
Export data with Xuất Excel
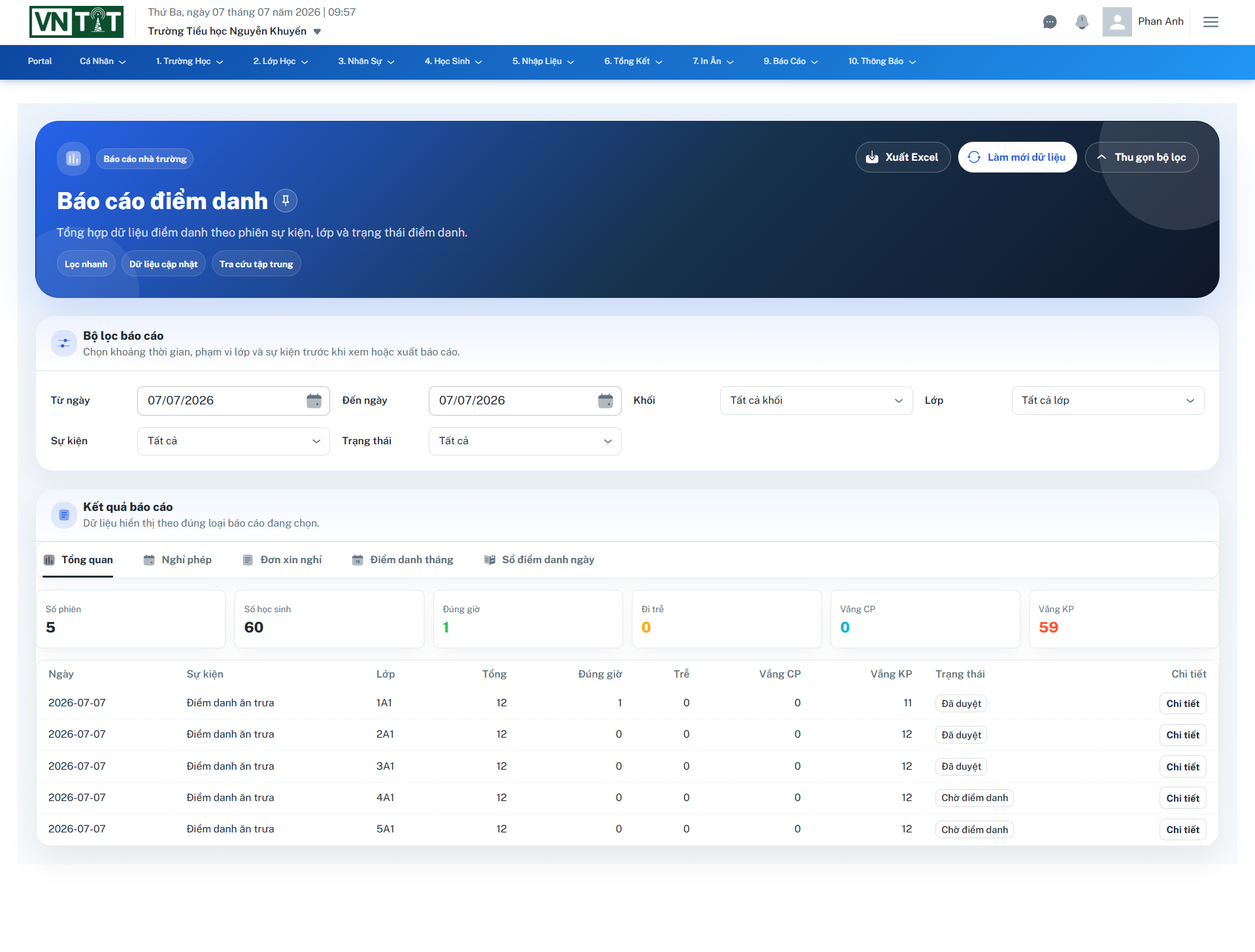(x=903, y=157)
